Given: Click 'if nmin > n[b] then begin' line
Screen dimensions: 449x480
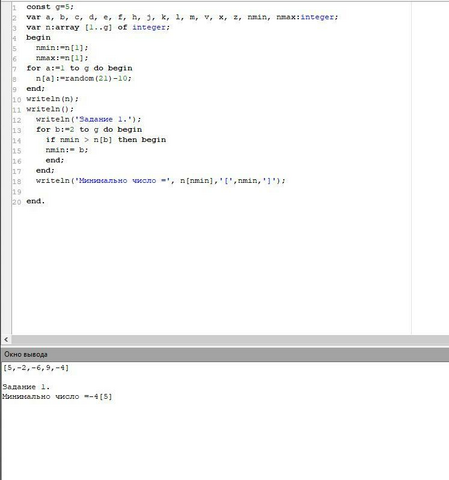Looking at the screenshot, I should click(106, 140).
